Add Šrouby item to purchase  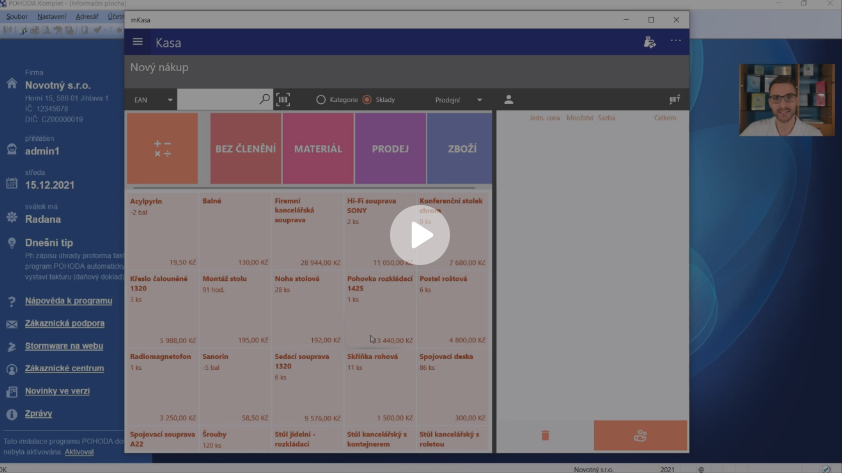pos(235,440)
